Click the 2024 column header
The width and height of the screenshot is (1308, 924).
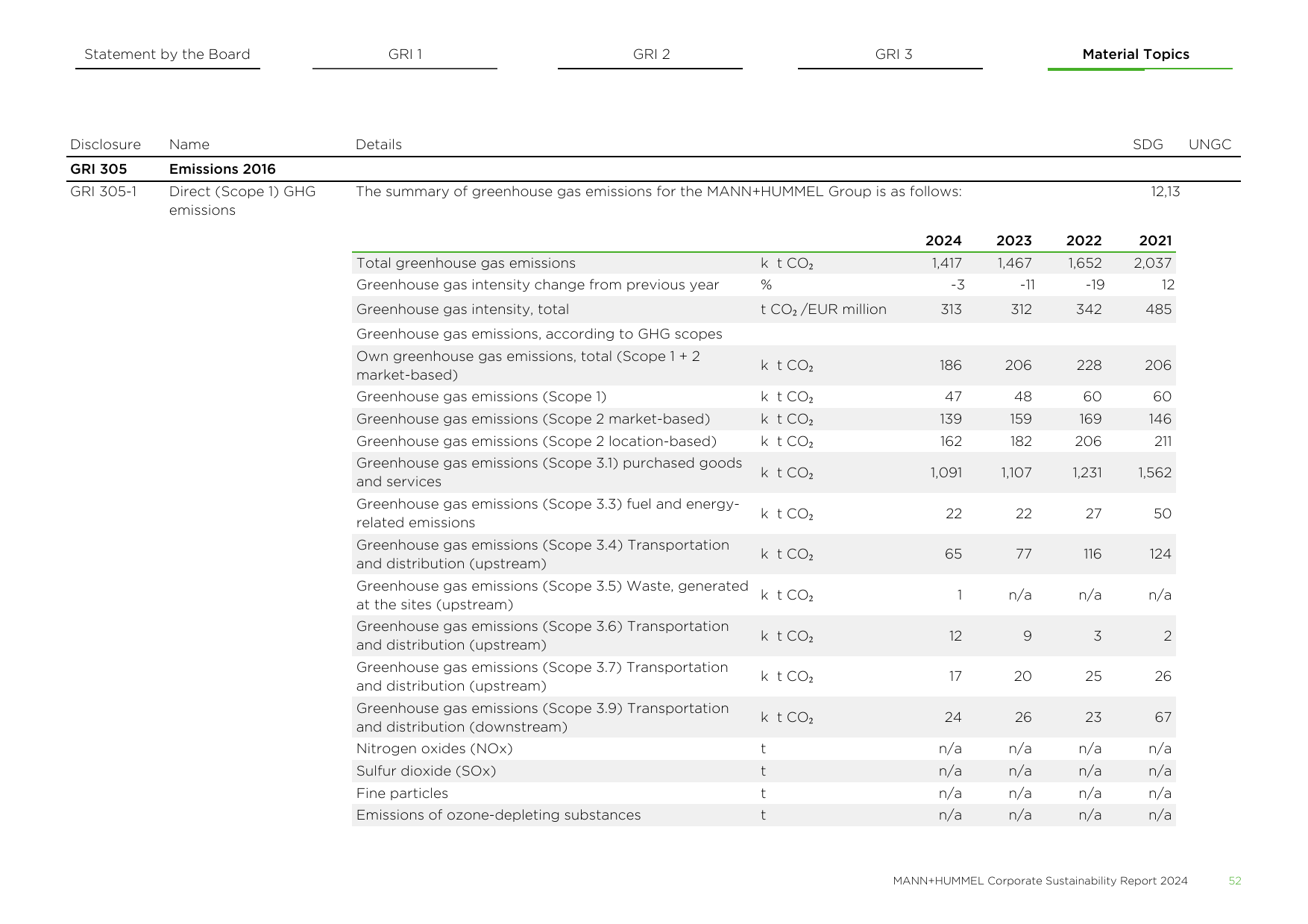click(943, 241)
